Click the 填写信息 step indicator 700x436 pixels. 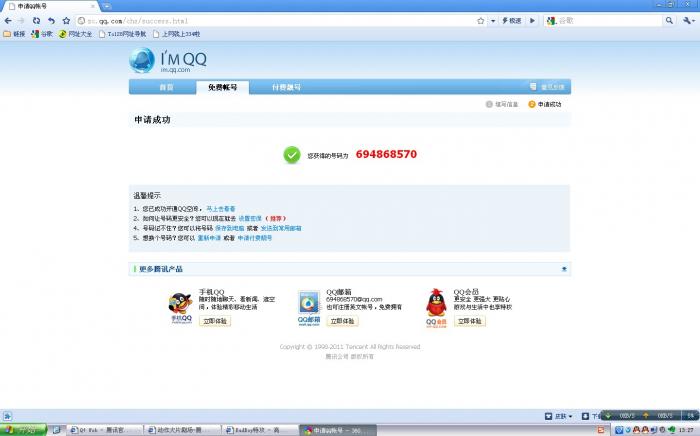502,104
